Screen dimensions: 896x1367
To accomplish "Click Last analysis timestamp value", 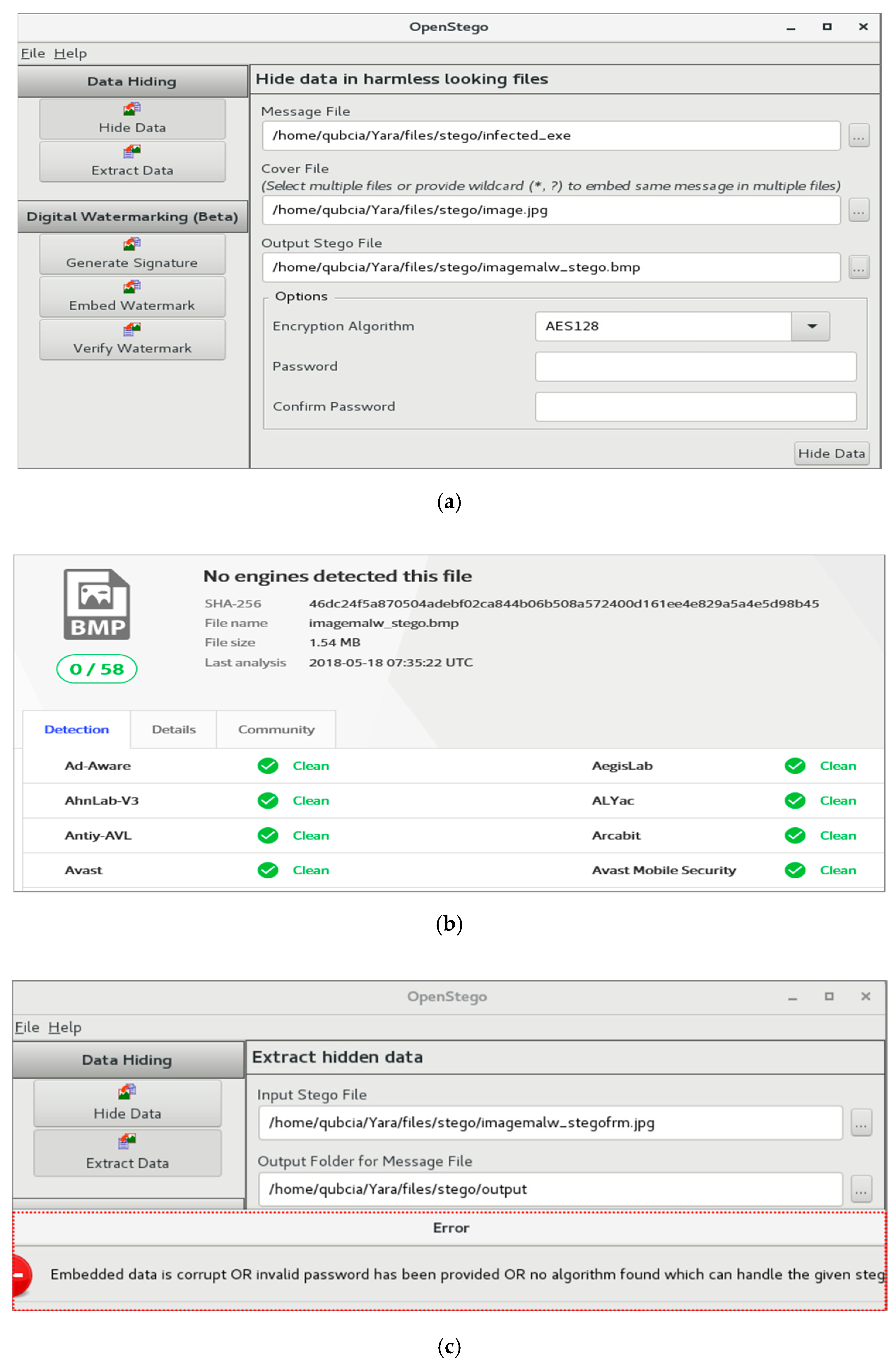I will (391, 662).
